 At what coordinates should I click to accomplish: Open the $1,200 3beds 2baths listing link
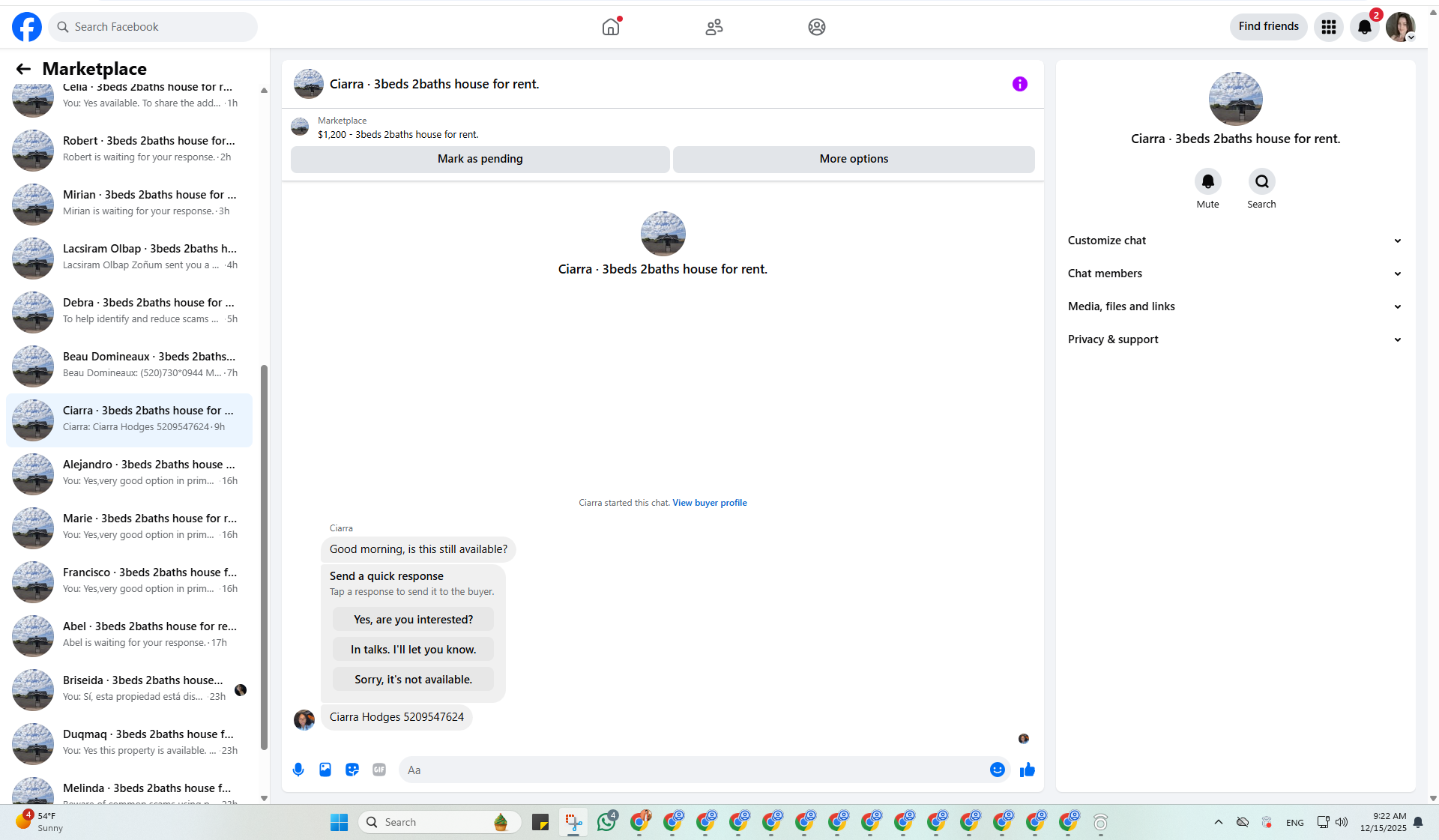click(x=398, y=135)
